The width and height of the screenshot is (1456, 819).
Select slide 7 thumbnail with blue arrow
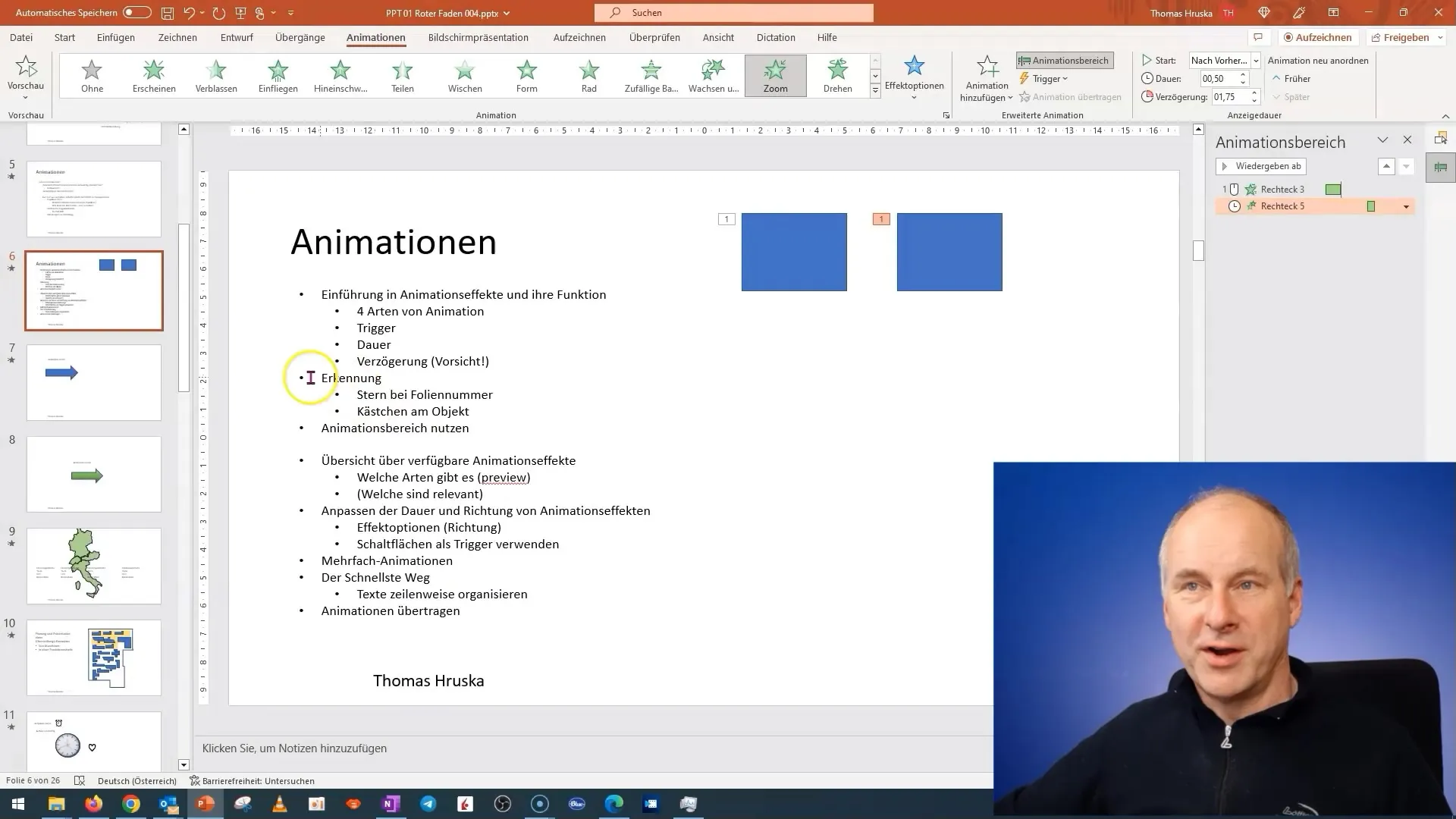coord(94,382)
